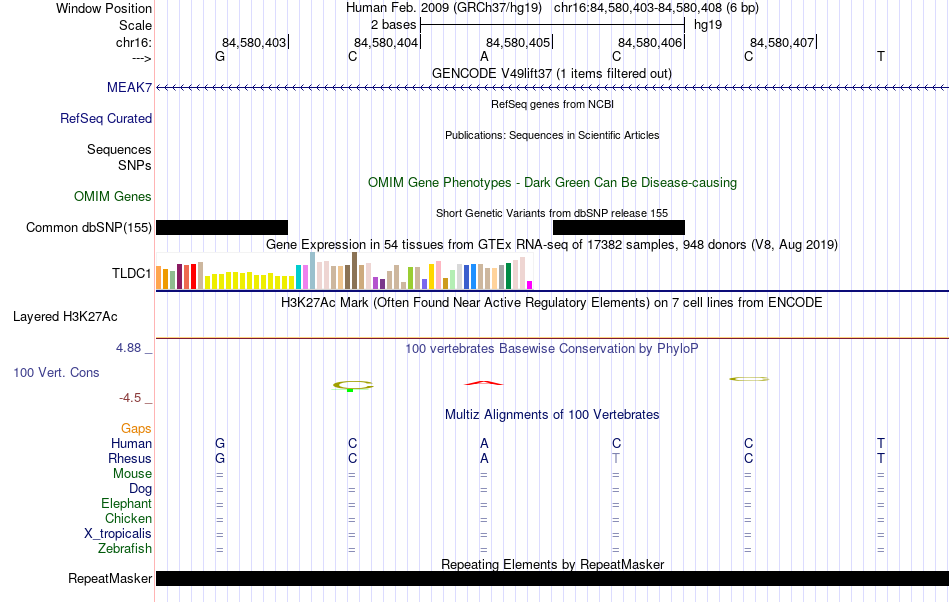Image resolution: width=950 pixels, height=602 pixels.
Task: Click the Gene Expression in 54 tissues title
Action: [x=552, y=244]
